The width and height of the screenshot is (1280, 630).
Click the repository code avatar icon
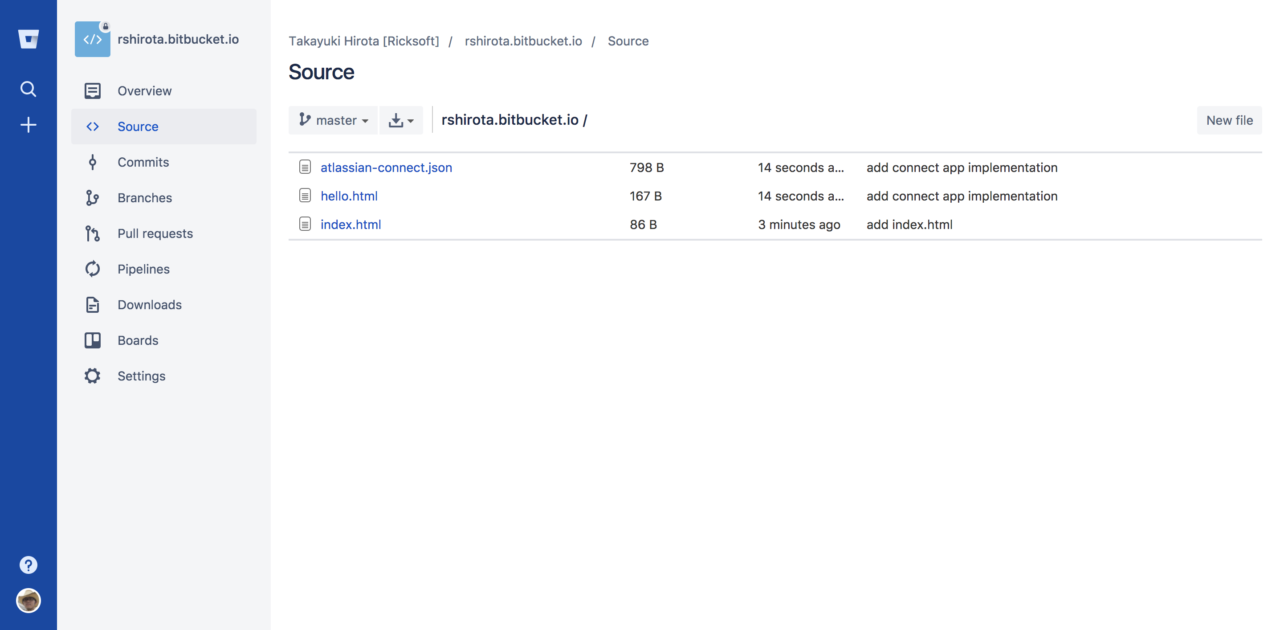tap(93, 40)
